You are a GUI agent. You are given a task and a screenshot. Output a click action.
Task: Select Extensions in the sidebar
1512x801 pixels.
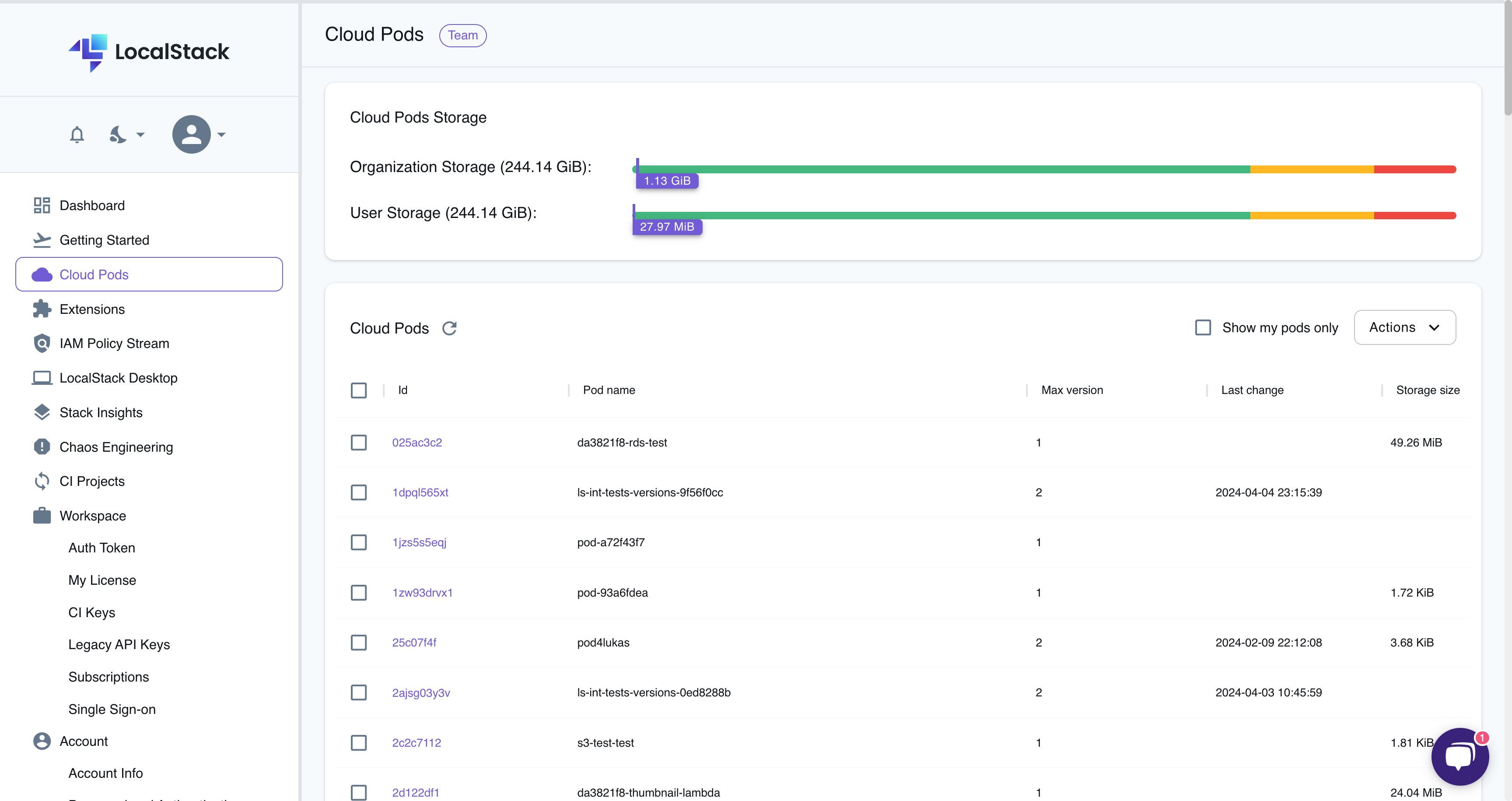click(92, 308)
